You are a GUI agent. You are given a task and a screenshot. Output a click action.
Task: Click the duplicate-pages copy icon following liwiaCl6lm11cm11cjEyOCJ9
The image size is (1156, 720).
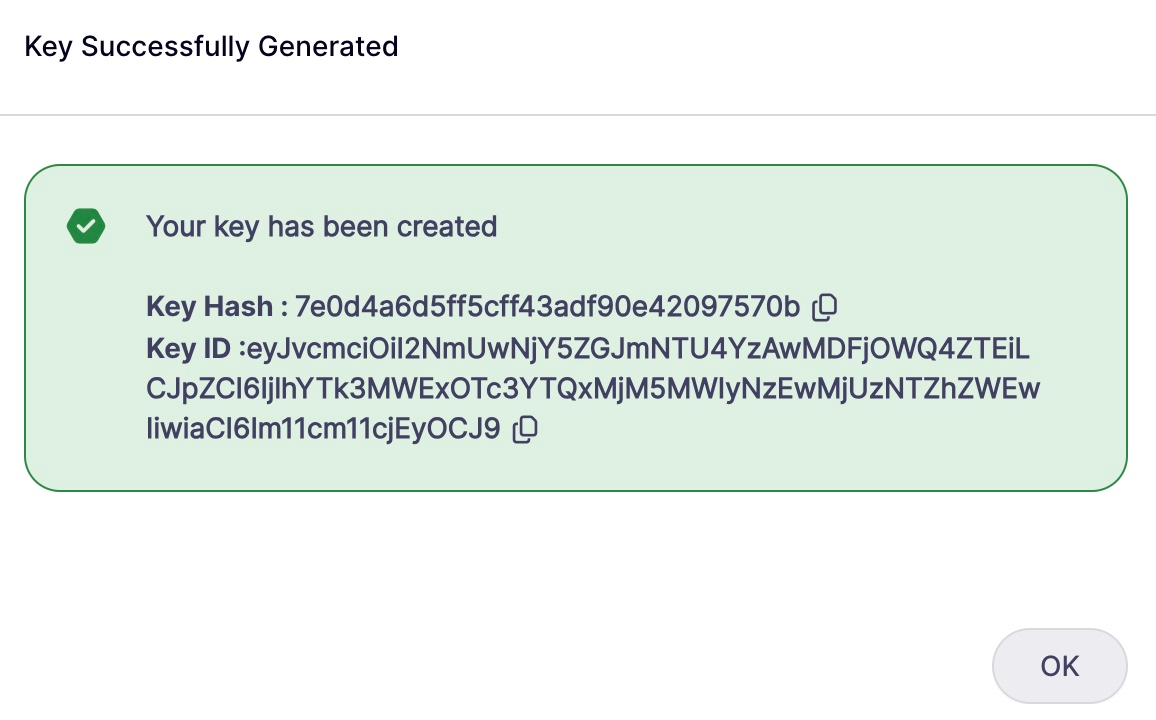tap(525, 428)
